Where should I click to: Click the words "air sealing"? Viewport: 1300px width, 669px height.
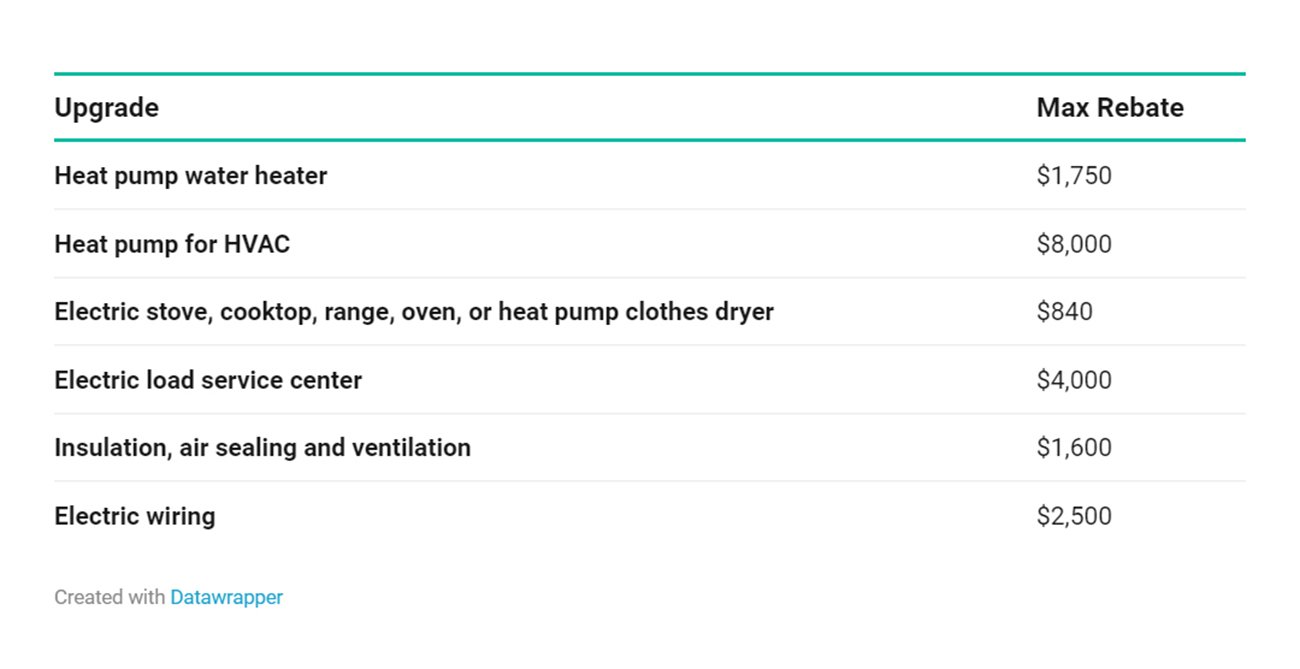click(238, 448)
